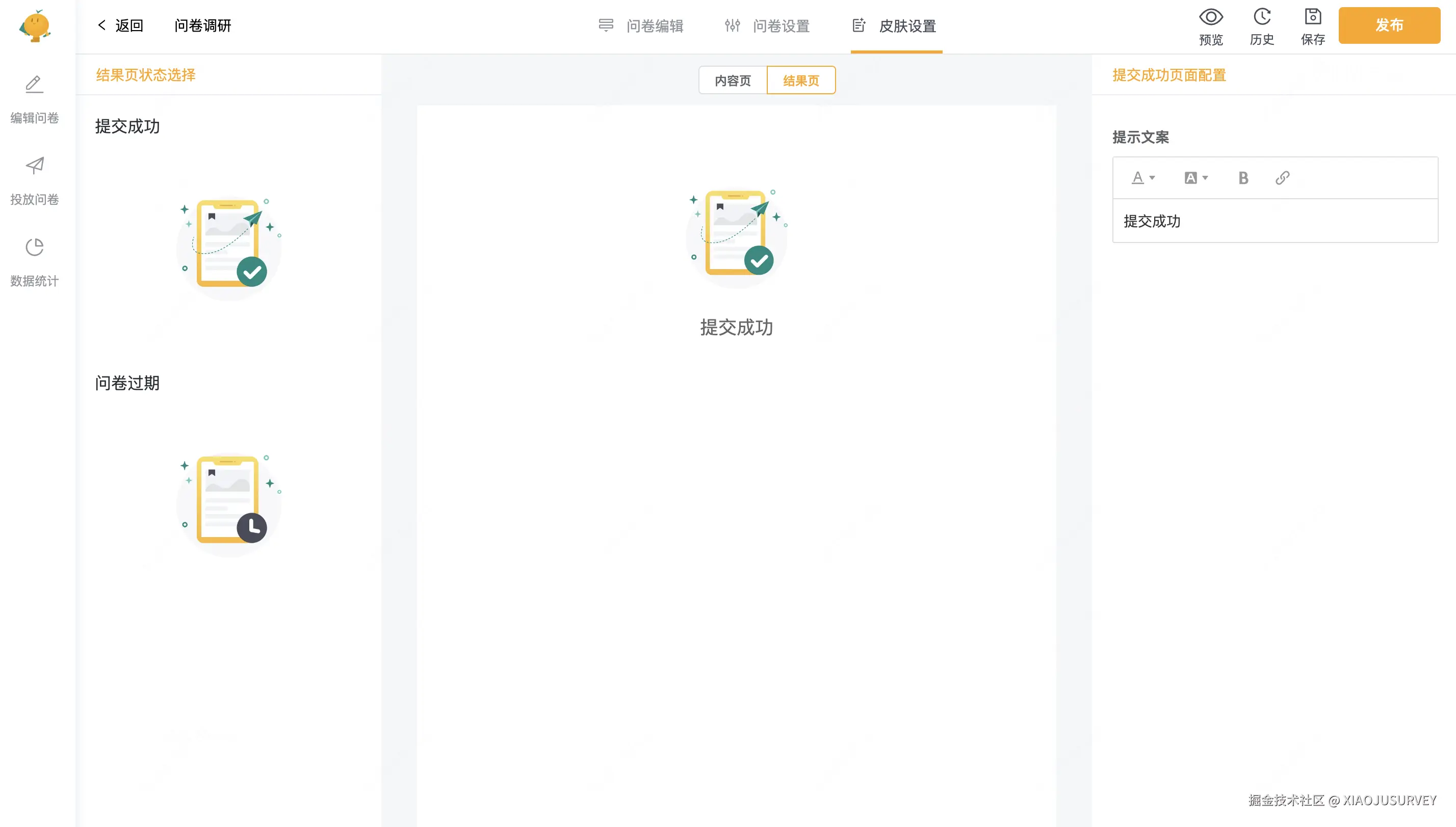Click the 提示文案 text input field
This screenshot has height=827, width=1456.
click(1274, 221)
